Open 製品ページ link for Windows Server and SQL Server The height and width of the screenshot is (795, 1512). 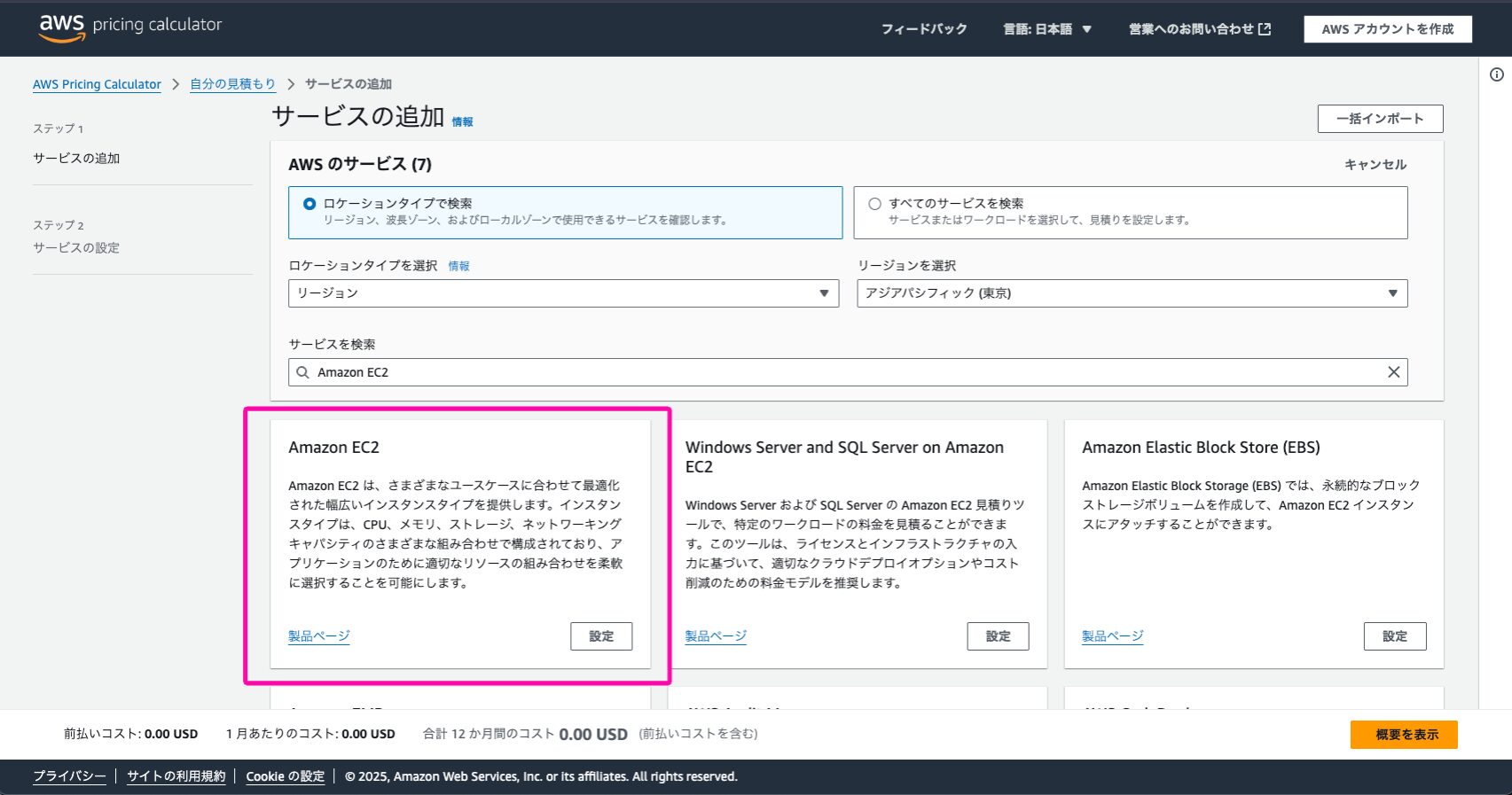click(716, 636)
